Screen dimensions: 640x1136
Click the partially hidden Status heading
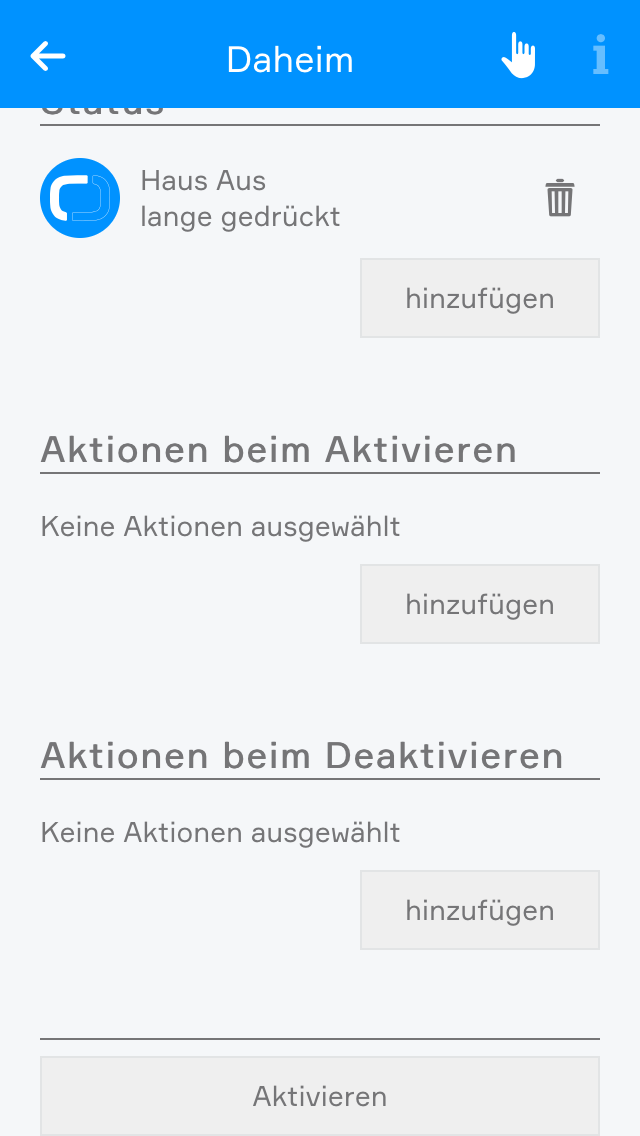point(102,112)
